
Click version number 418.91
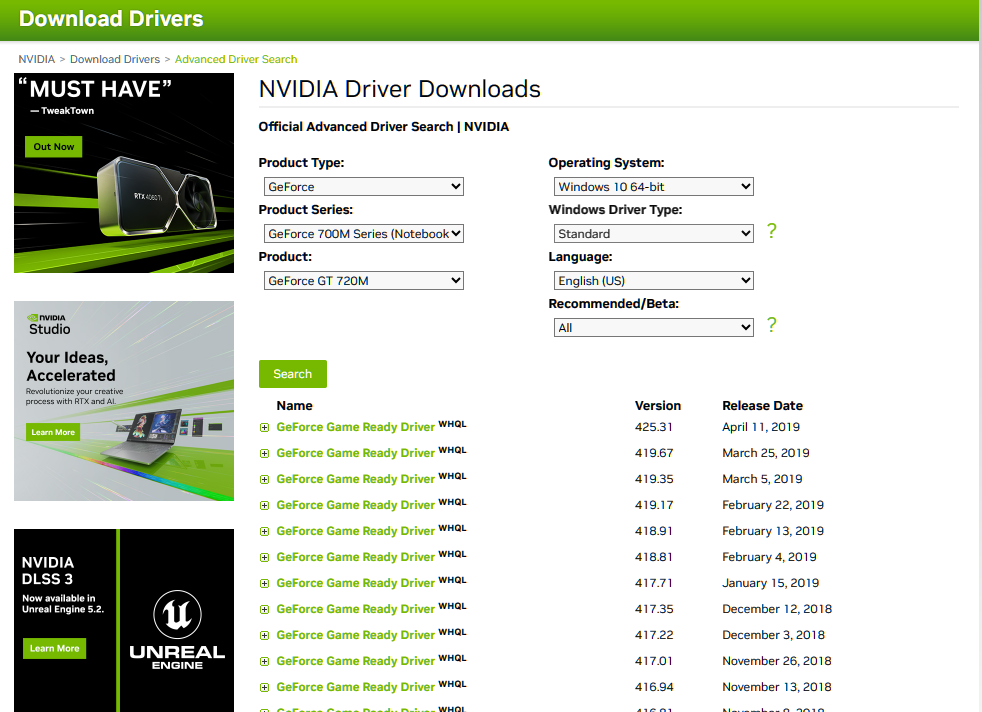pyautogui.click(x=654, y=531)
